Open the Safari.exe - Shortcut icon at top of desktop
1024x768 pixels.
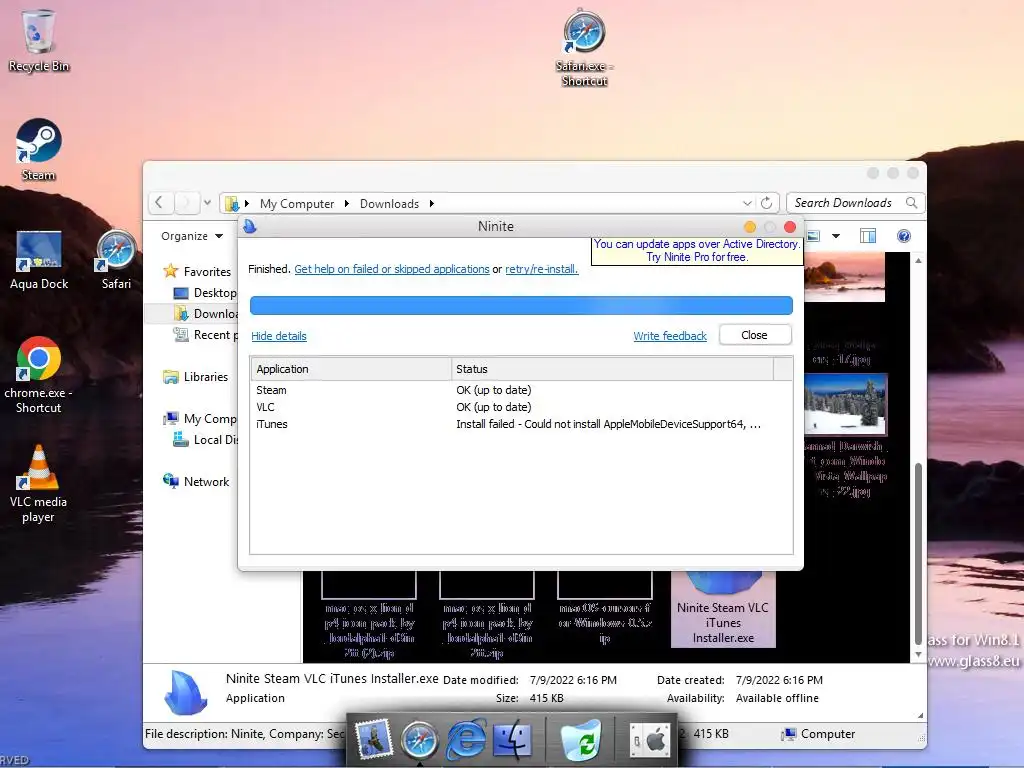pyautogui.click(x=584, y=48)
